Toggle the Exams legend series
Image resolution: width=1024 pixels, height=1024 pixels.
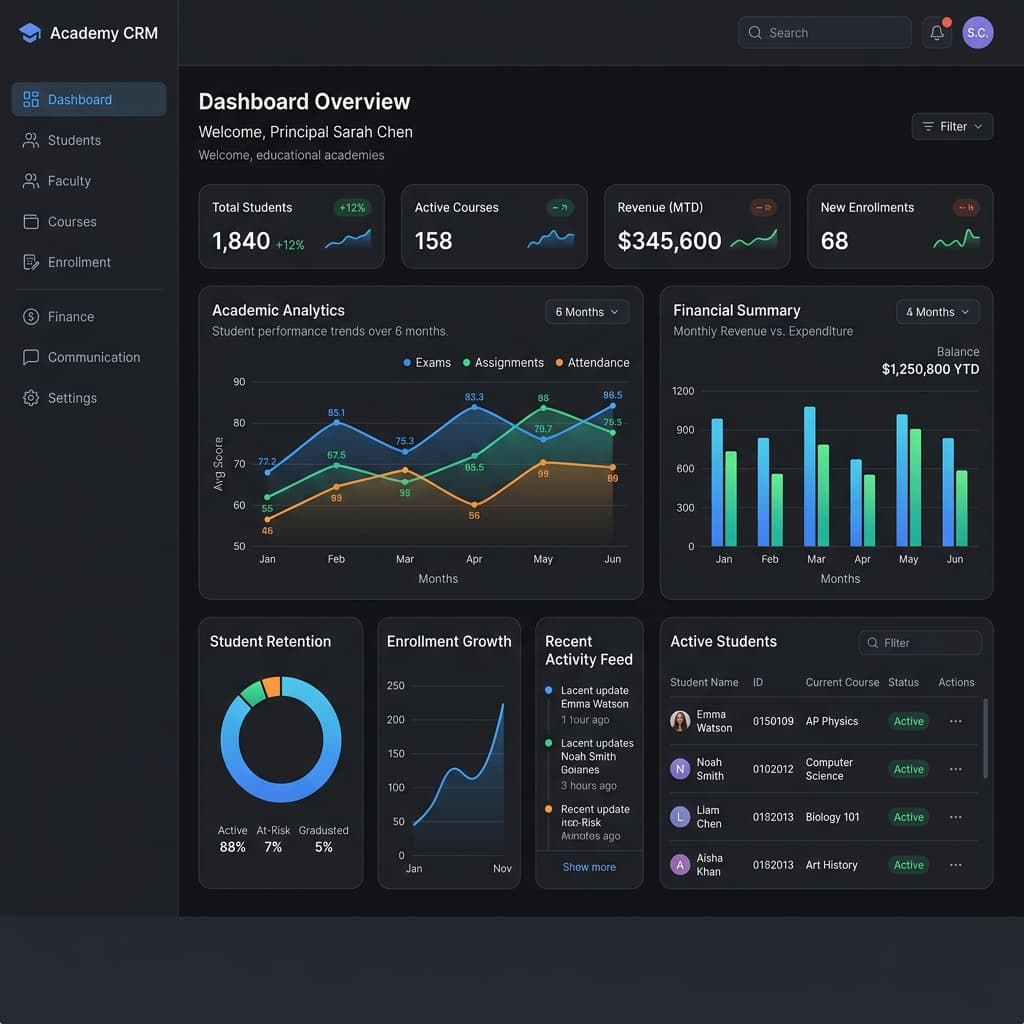point(427,362)
